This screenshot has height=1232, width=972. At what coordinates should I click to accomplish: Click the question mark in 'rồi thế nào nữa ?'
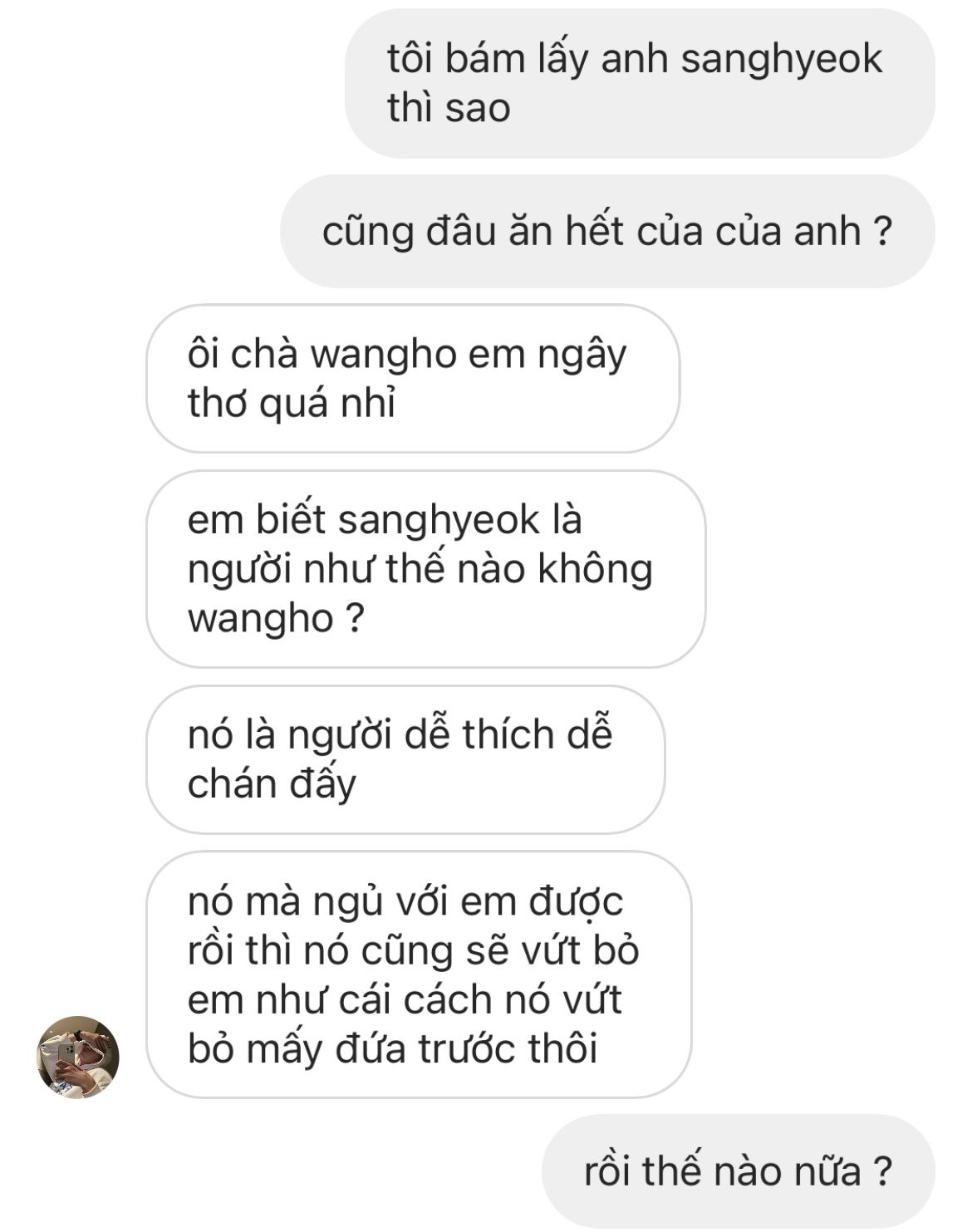[x=882, y=1171]
